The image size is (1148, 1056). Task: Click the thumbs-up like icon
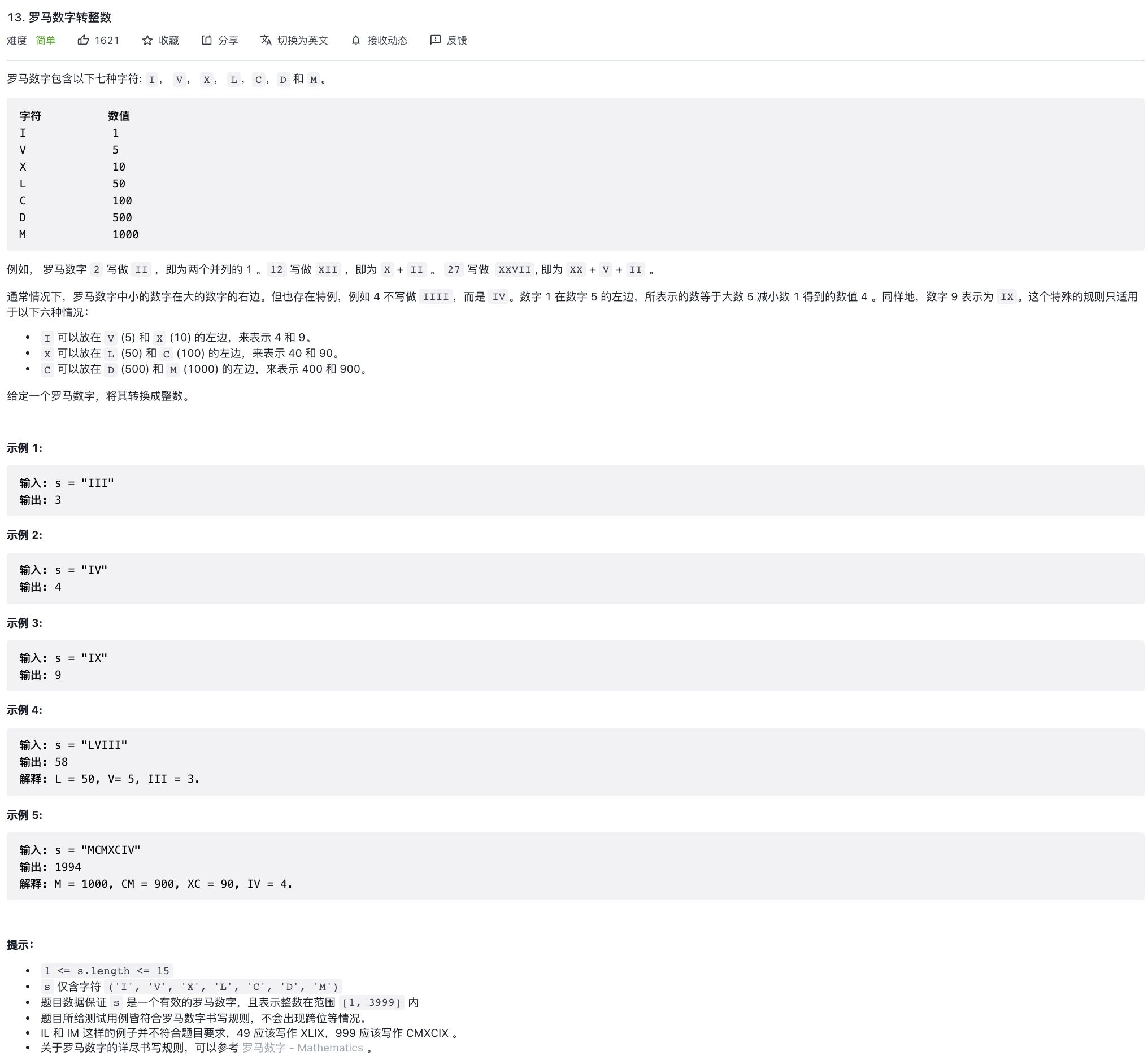point(83,40)
